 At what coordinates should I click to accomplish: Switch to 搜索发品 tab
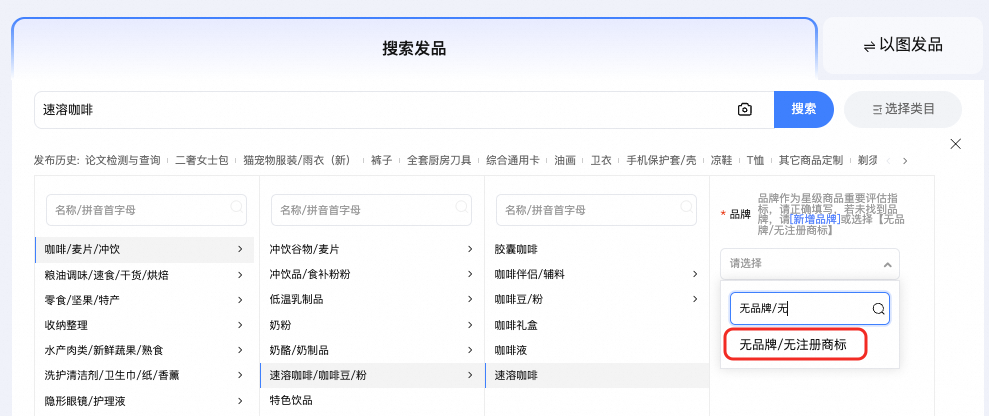click(x=414, y=49)
